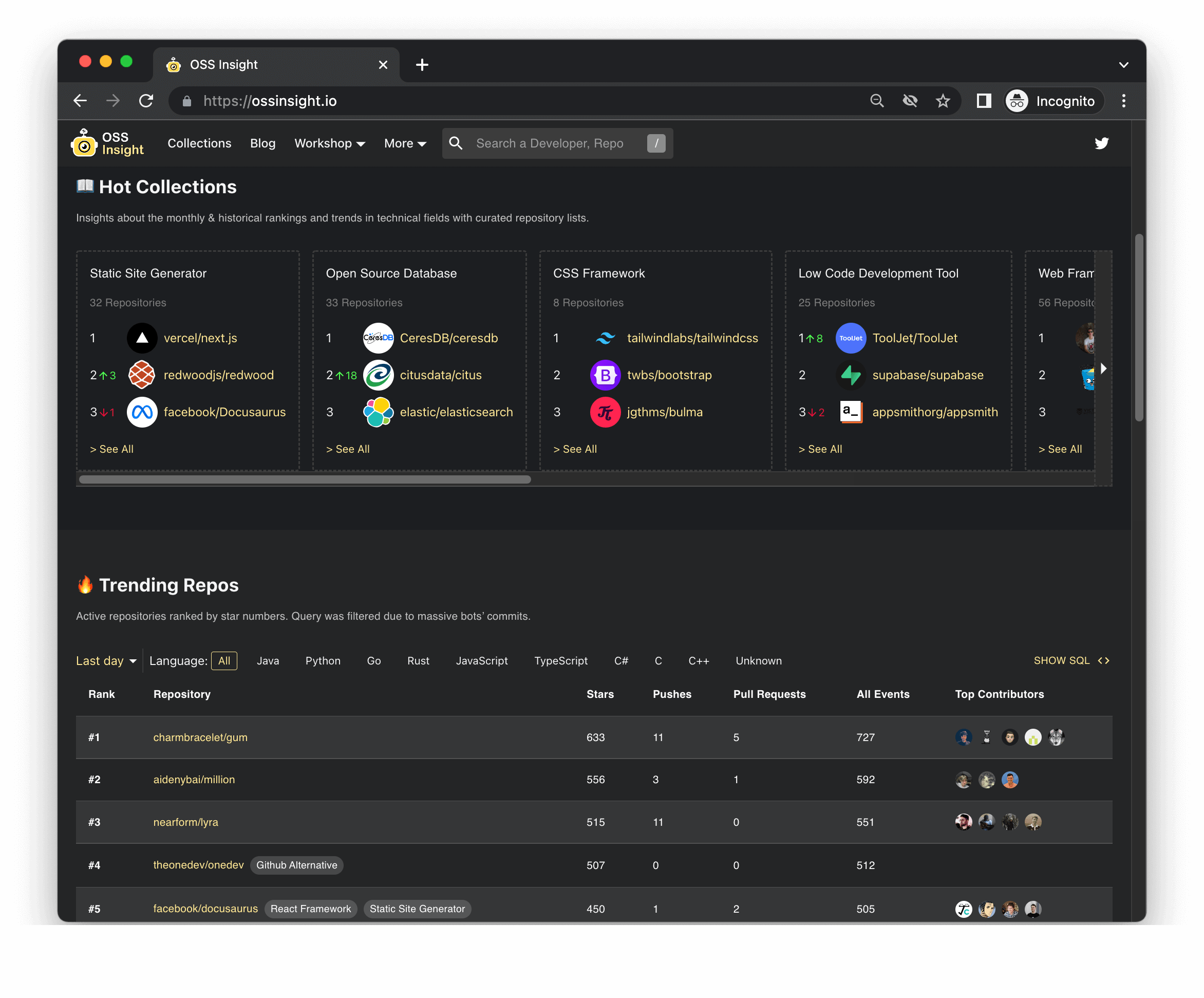Click the Bulma pink logo icon
This screenshot has height=998, width=1204.
606,412
